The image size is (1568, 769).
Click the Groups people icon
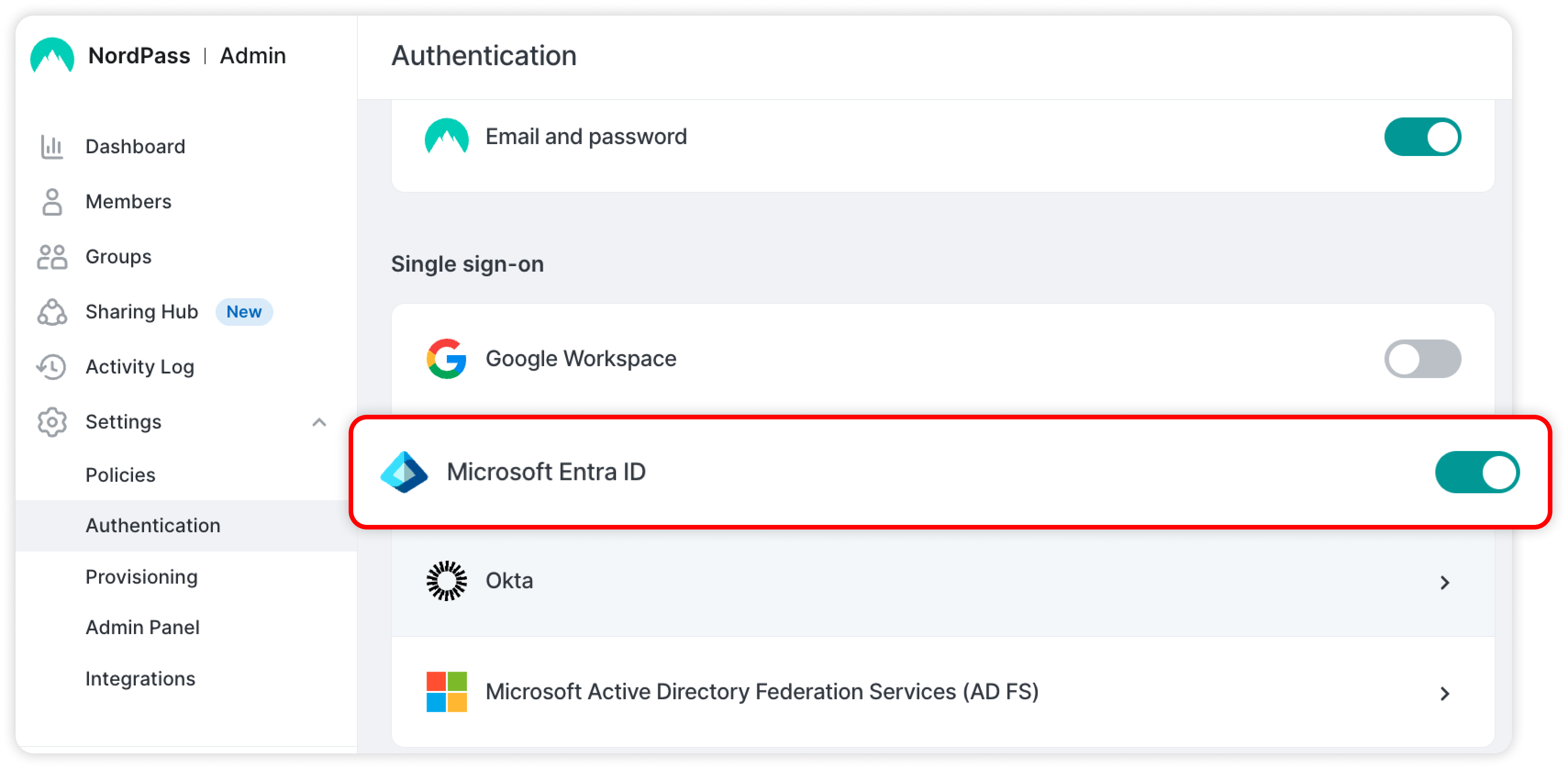coord(52,257)
